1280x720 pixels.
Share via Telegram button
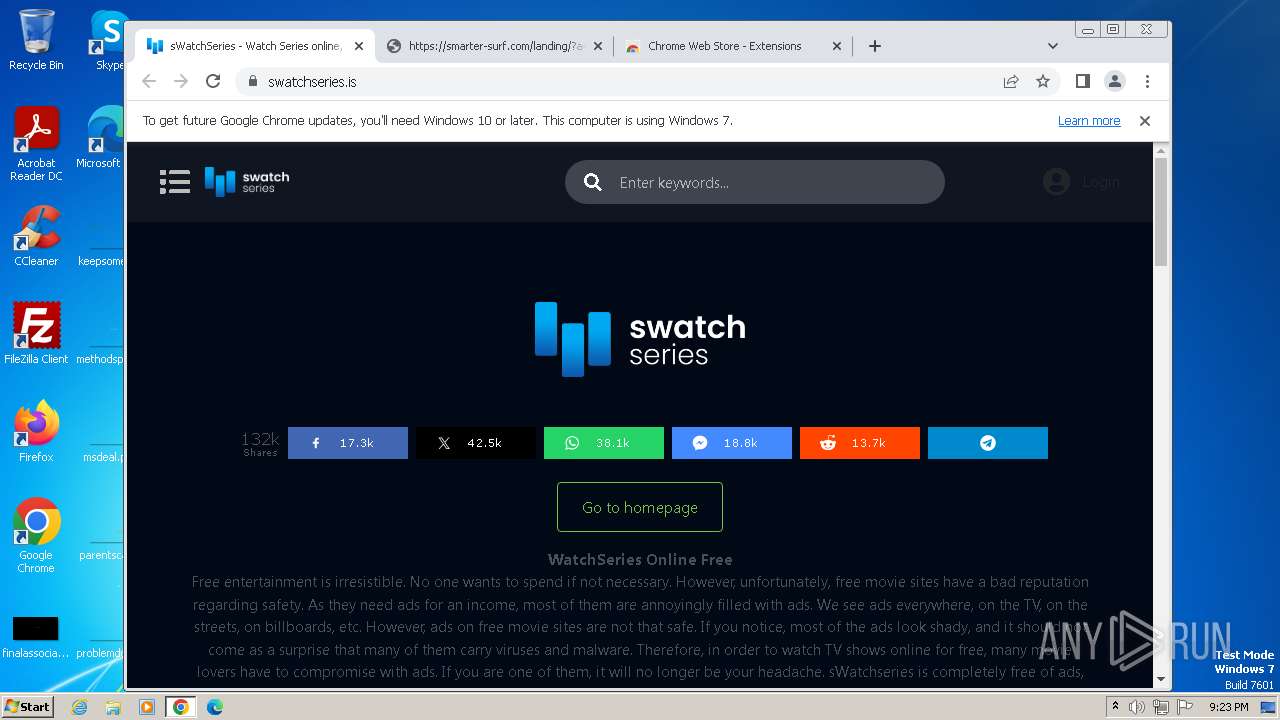[988, 443]
